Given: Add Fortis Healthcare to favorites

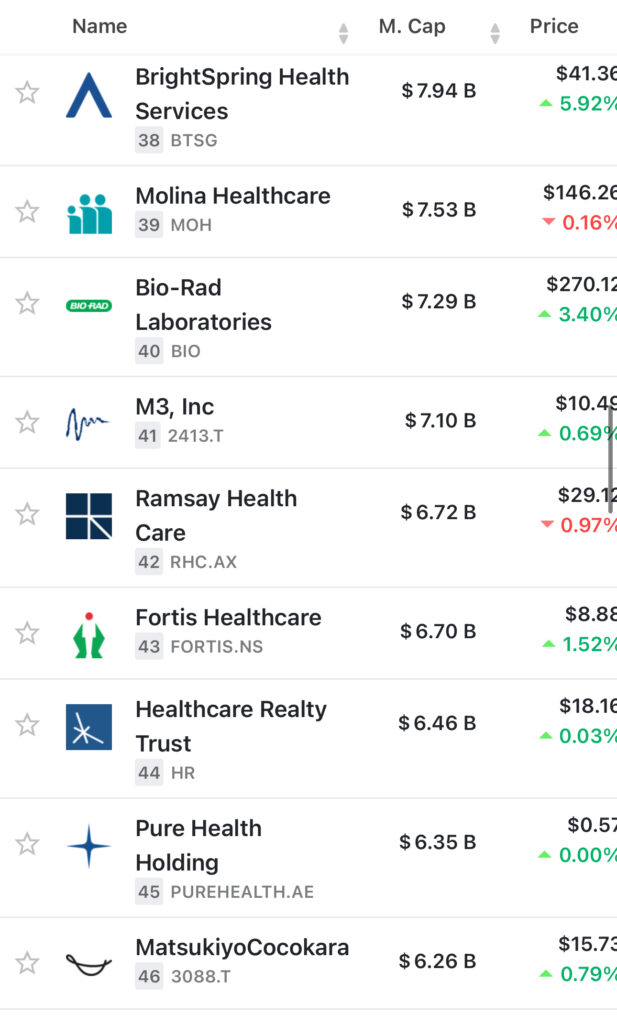Looking at the screenshot, I should point(27,633).
